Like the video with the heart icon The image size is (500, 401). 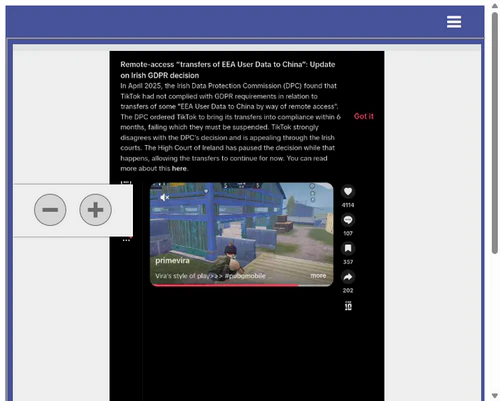tap(348, 191)
